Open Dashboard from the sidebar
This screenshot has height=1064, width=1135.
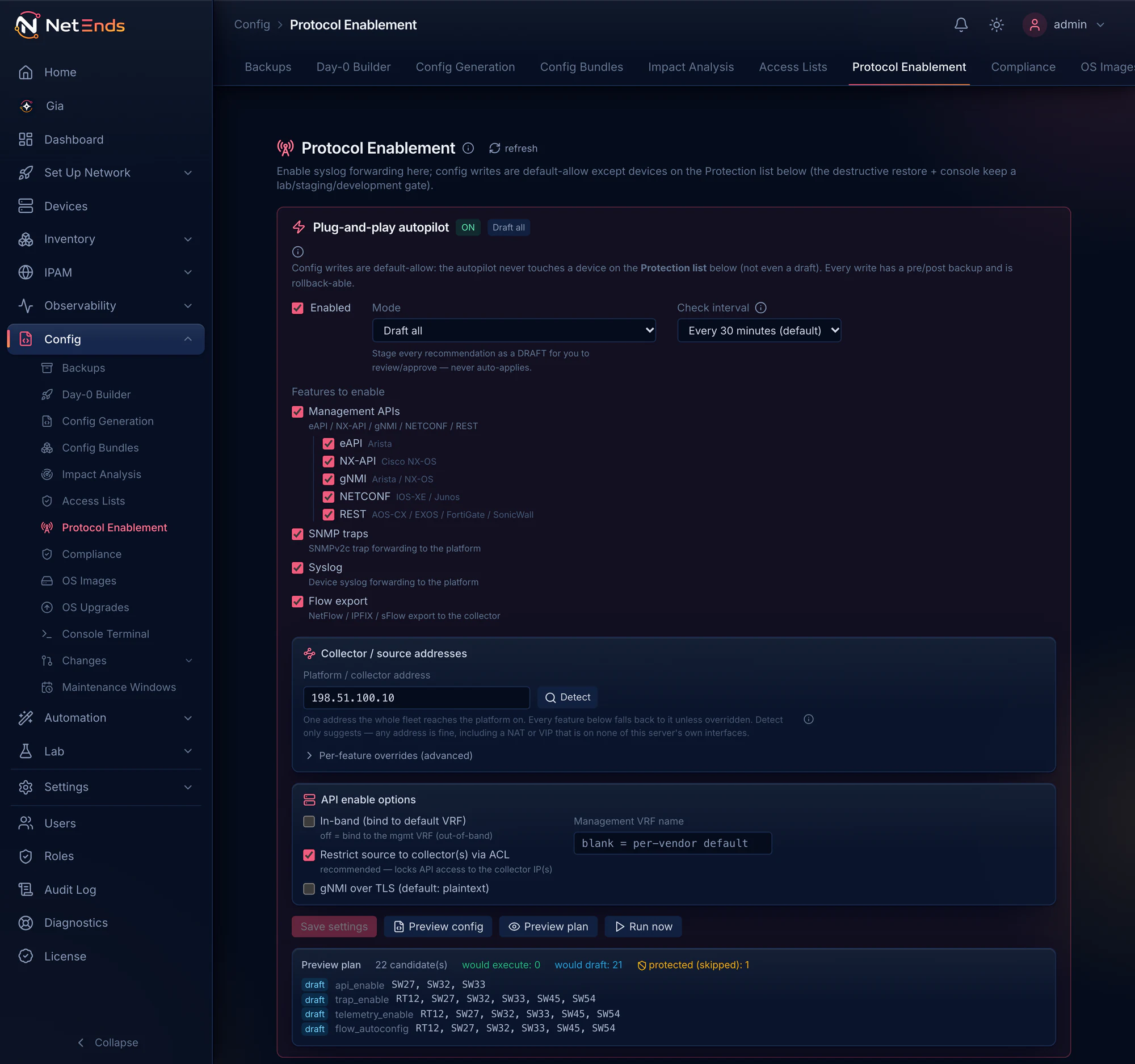pyautogui.click(x=106, y=139)
